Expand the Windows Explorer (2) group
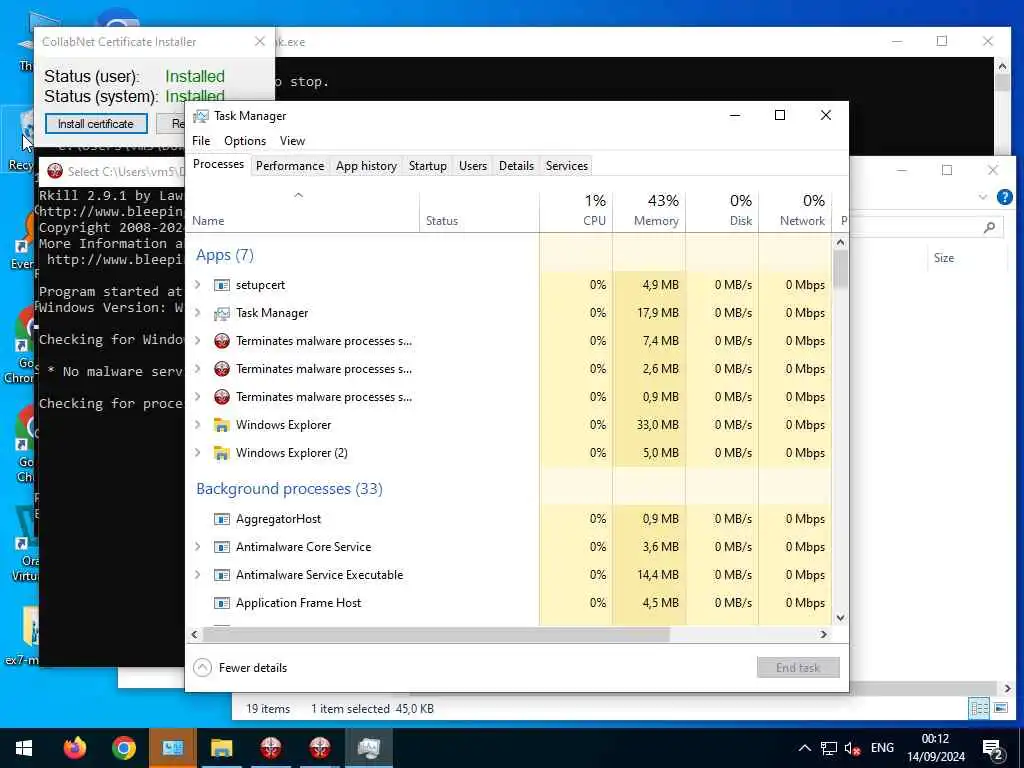1024x768 pixels. (x=198, y=453)
